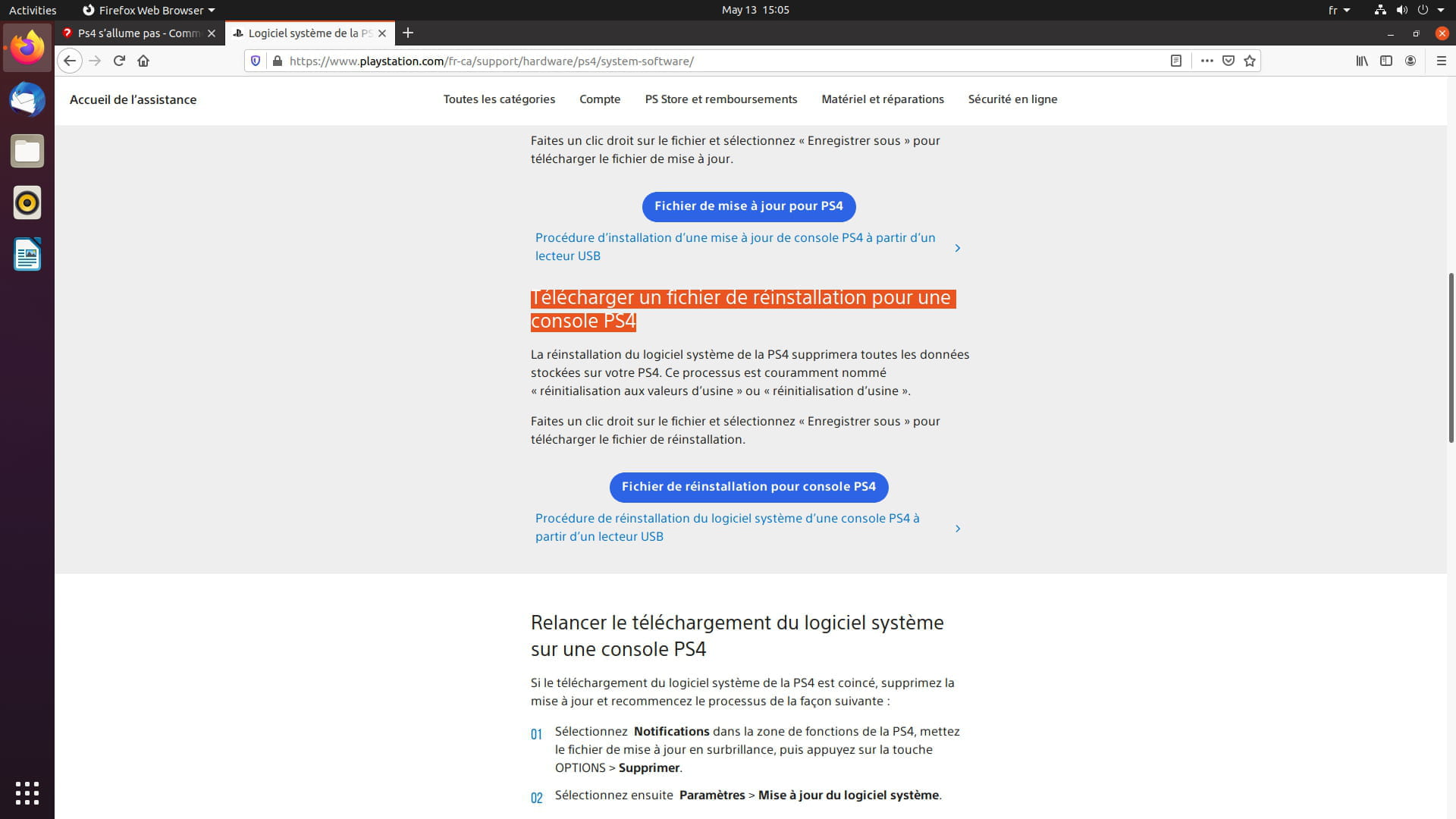Viewport: 1456px width, 819px height.
Task: Click bold word 'Notifications' in step 01
Action: 671,731
